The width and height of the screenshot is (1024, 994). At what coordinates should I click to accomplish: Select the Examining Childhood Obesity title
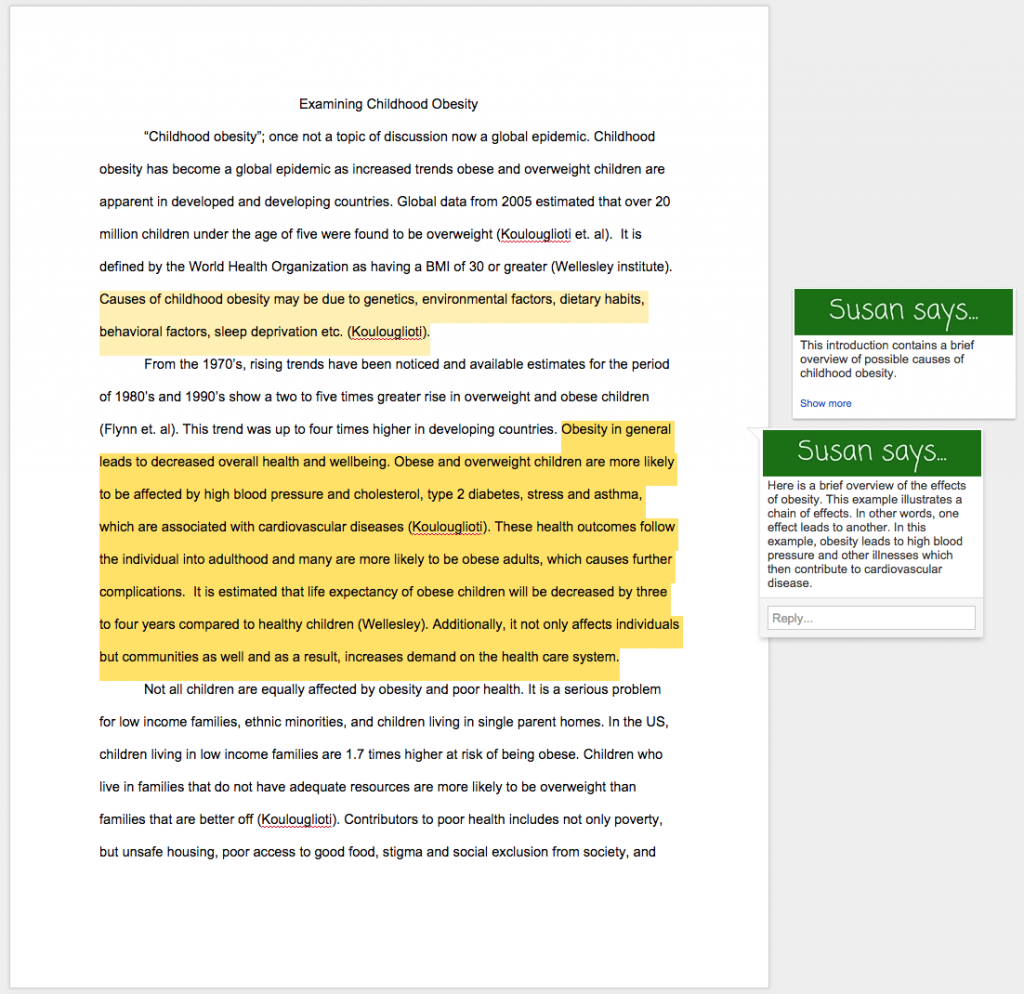[388, 104]
